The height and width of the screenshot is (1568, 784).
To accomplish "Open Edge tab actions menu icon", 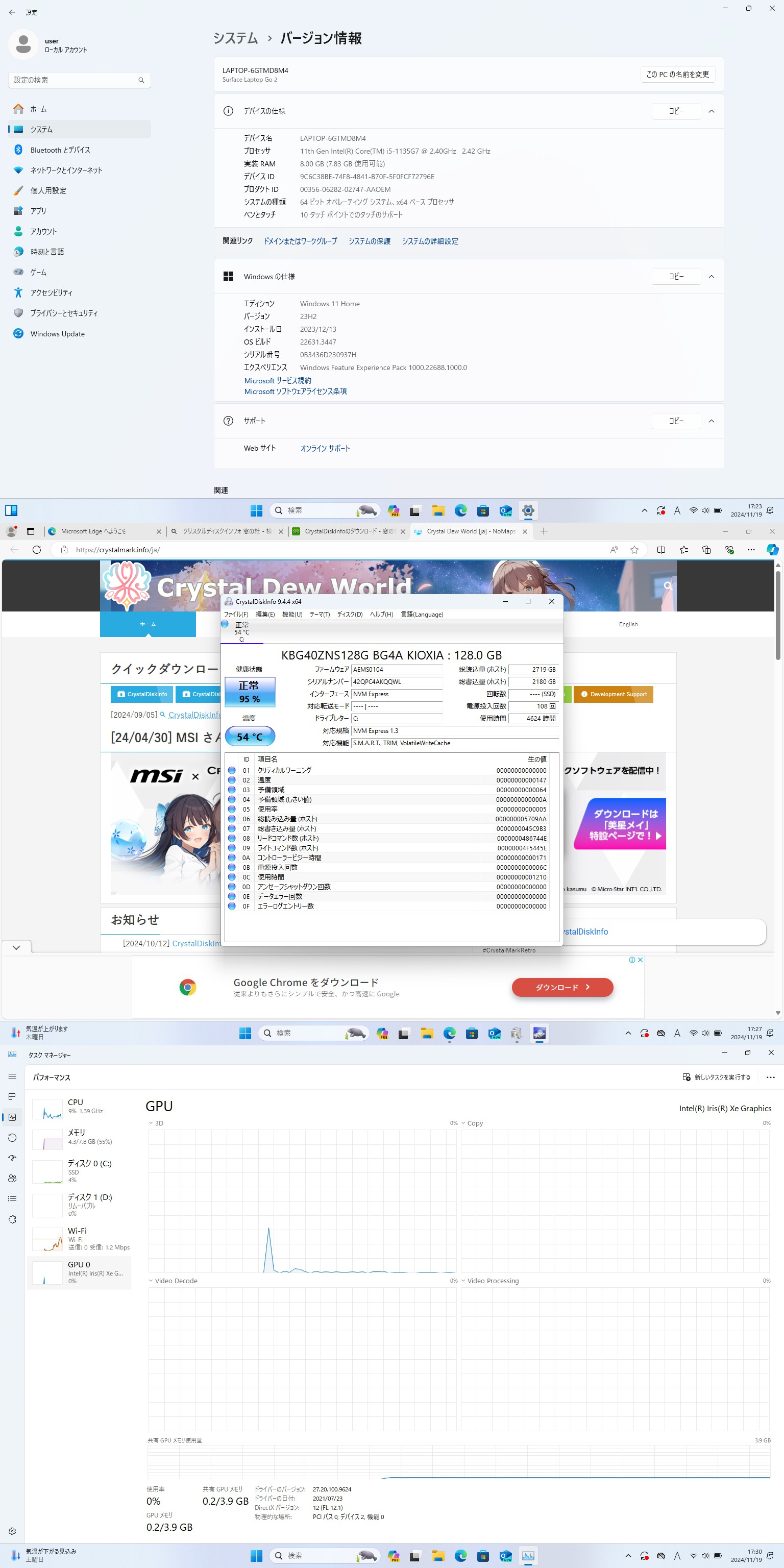I will pos(31,531).
